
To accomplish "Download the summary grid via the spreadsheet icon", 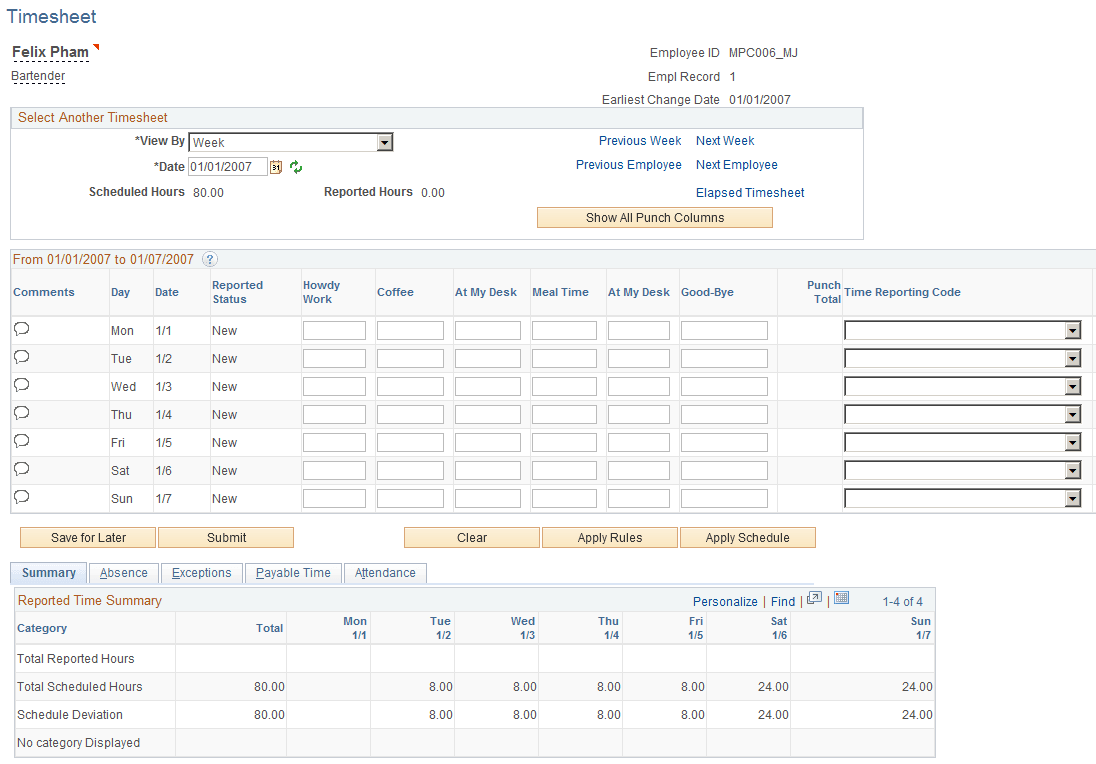I will click(840, 599).
